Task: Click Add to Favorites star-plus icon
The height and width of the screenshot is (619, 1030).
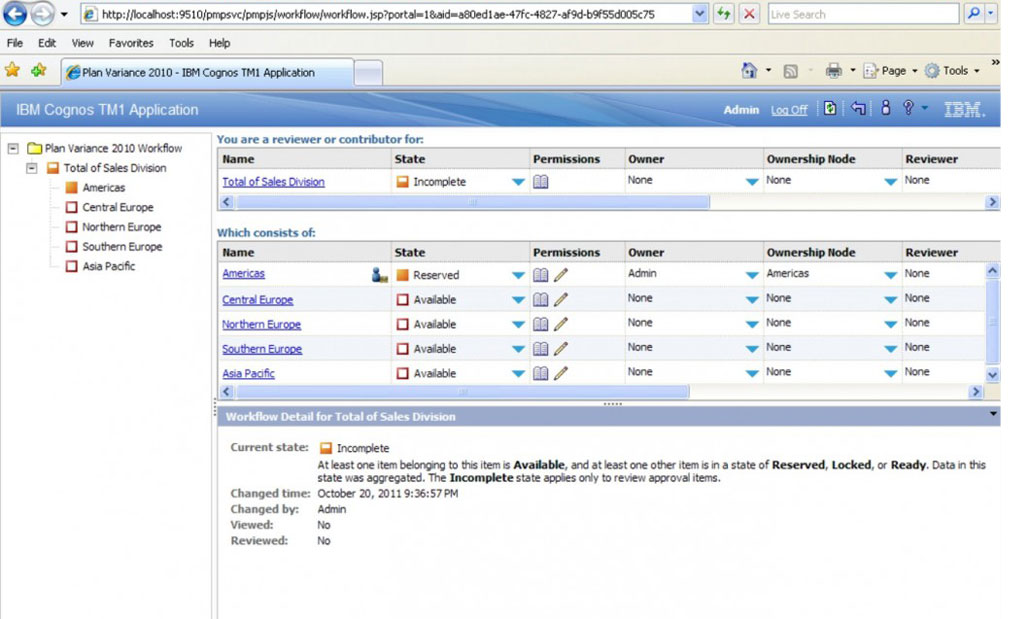Action: [39, 70]
